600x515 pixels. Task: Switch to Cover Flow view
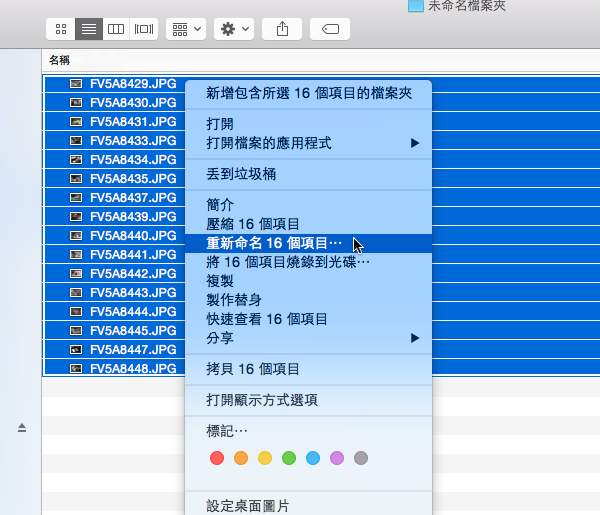tap(145, 29)
